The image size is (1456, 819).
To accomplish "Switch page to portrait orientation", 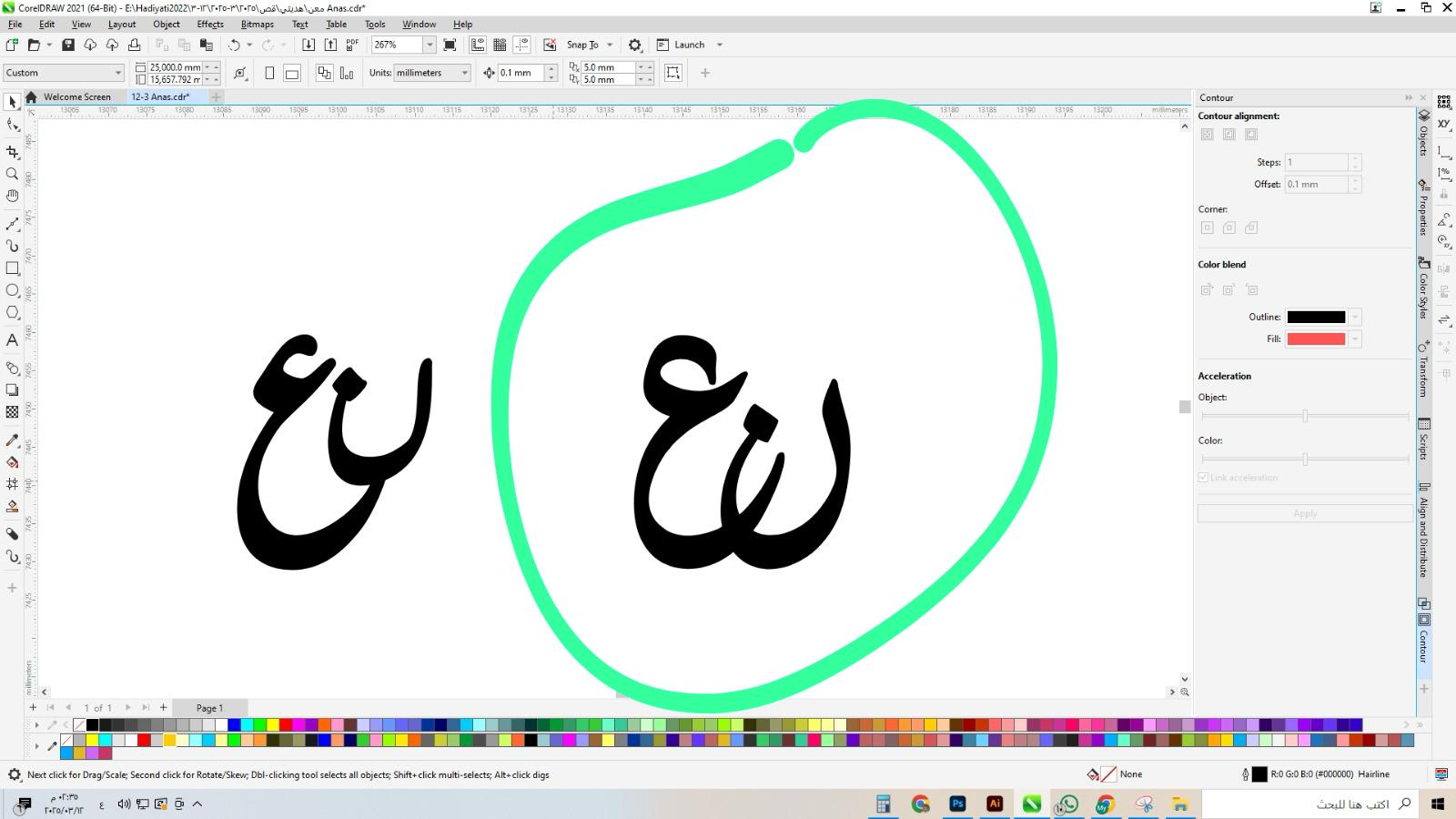I will pos(269,73).
